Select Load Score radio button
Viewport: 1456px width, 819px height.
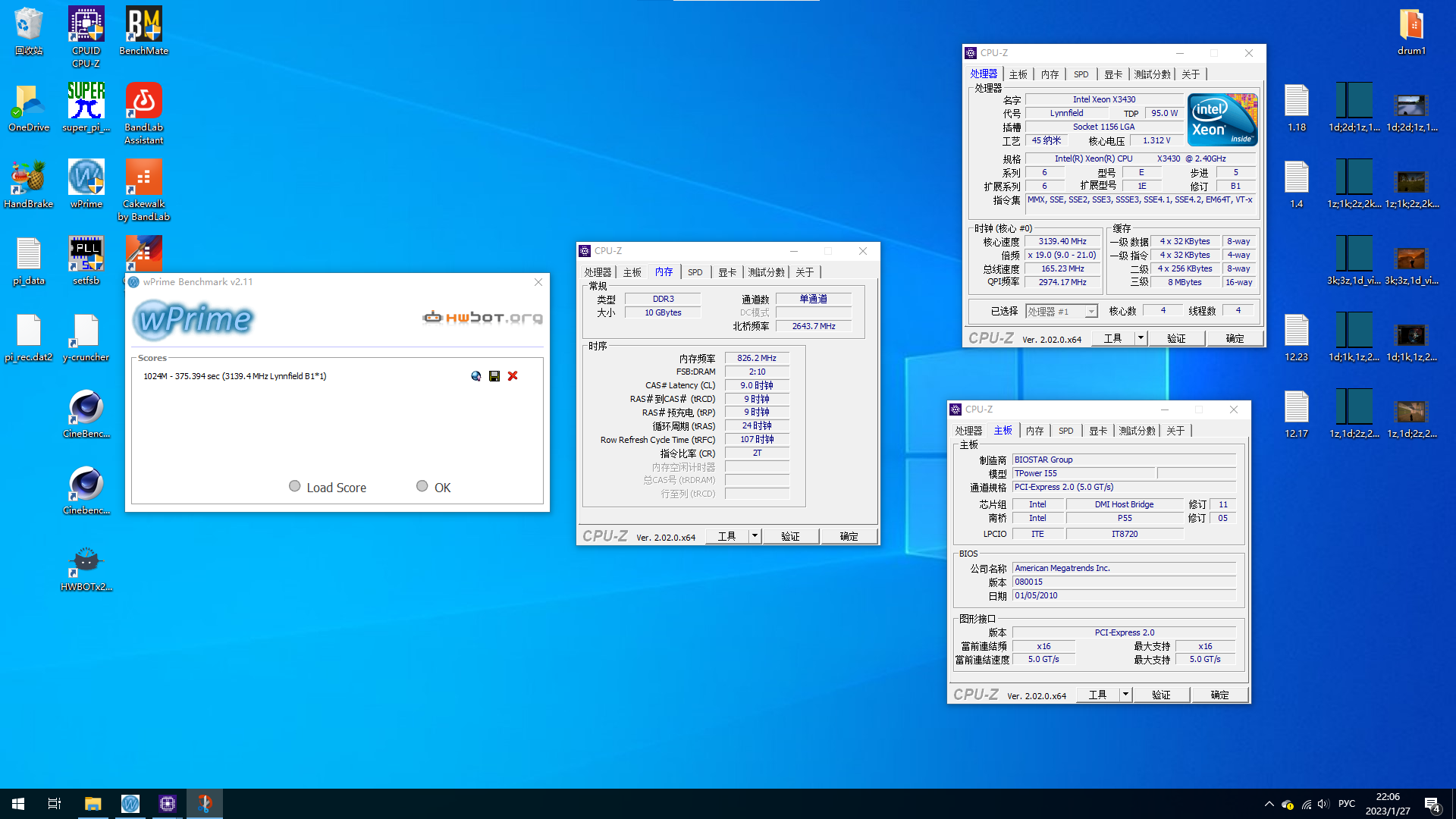click(x=295, y=486)
